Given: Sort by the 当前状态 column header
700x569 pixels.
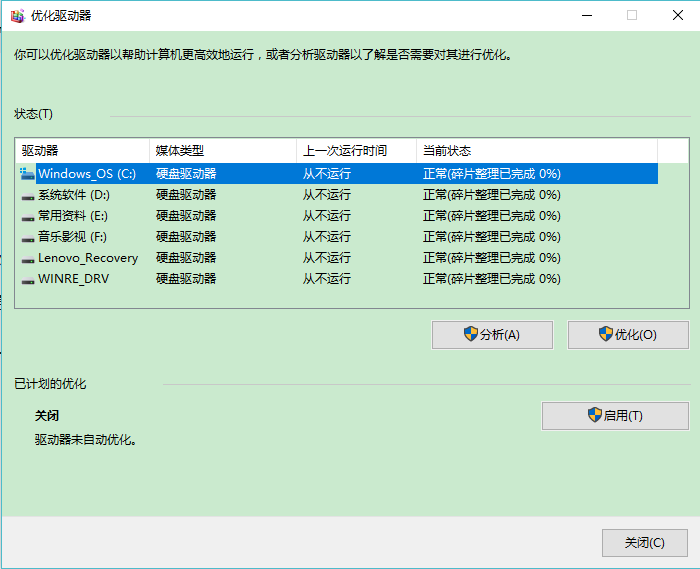Looking at the screenshot, I should point(537,151).
